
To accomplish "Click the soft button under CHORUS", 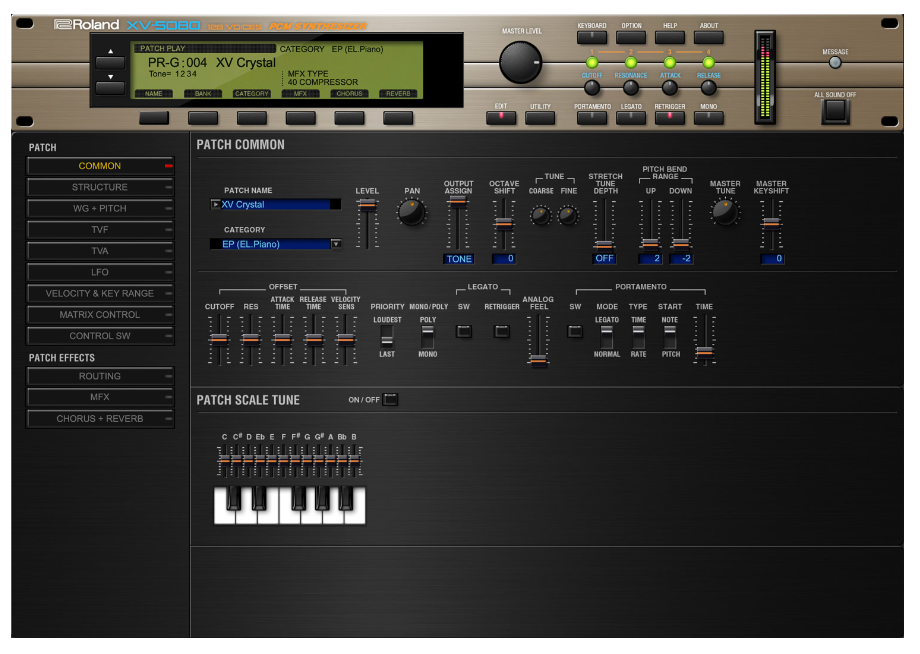I will 349,118.
